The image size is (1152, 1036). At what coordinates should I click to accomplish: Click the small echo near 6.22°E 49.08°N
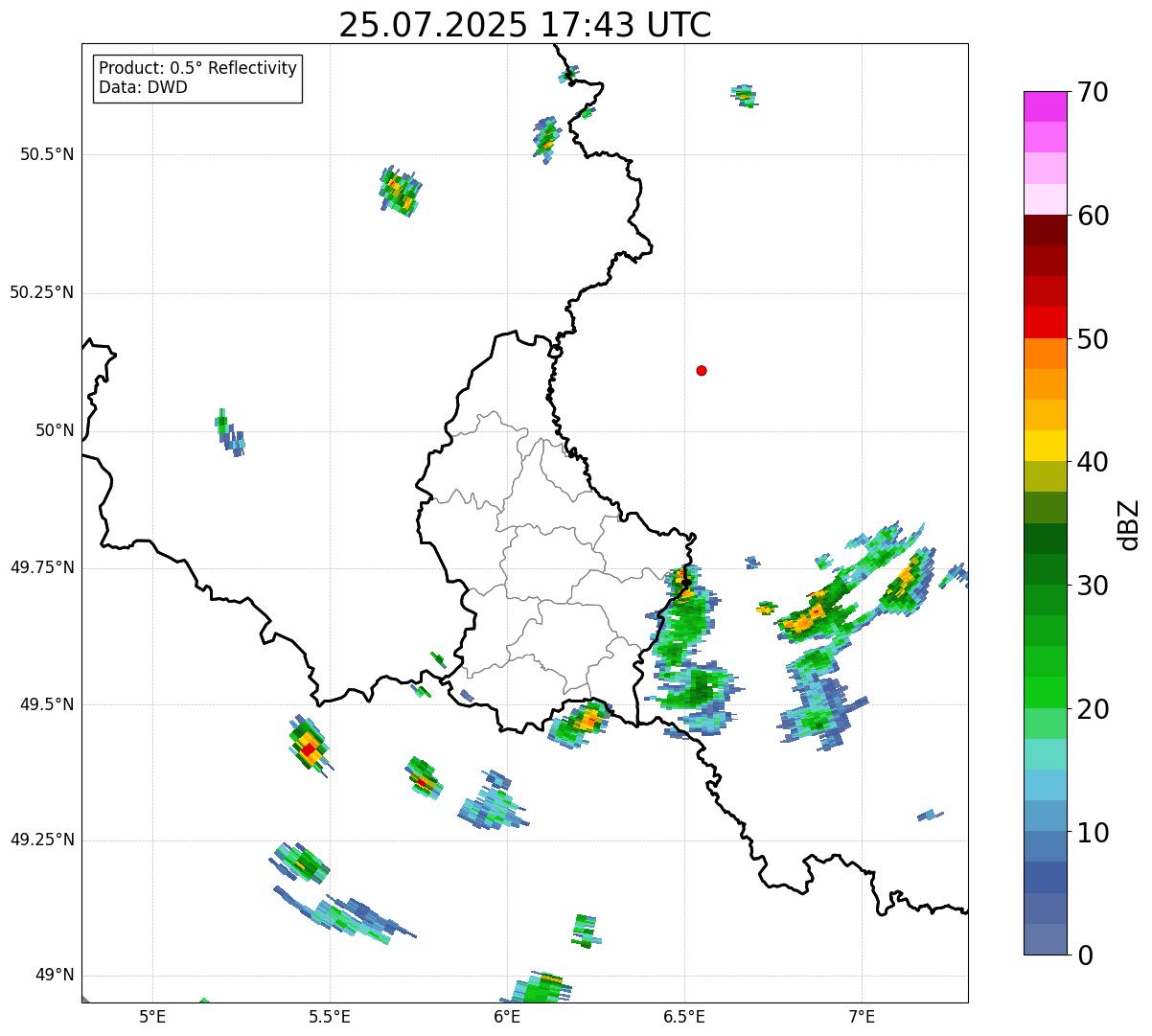[x=586, y=932]
